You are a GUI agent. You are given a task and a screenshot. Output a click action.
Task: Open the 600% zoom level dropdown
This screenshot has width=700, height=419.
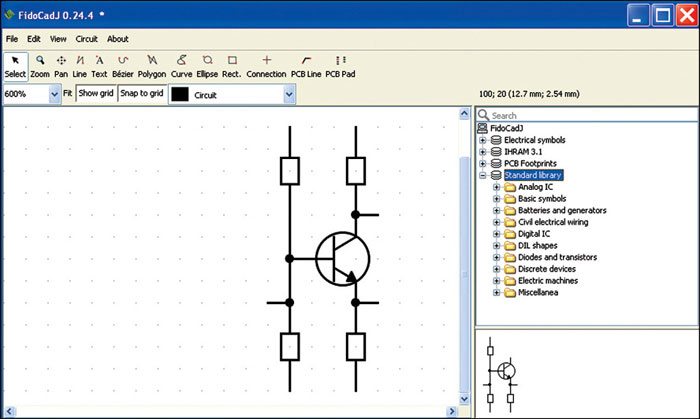click(55, 94)
